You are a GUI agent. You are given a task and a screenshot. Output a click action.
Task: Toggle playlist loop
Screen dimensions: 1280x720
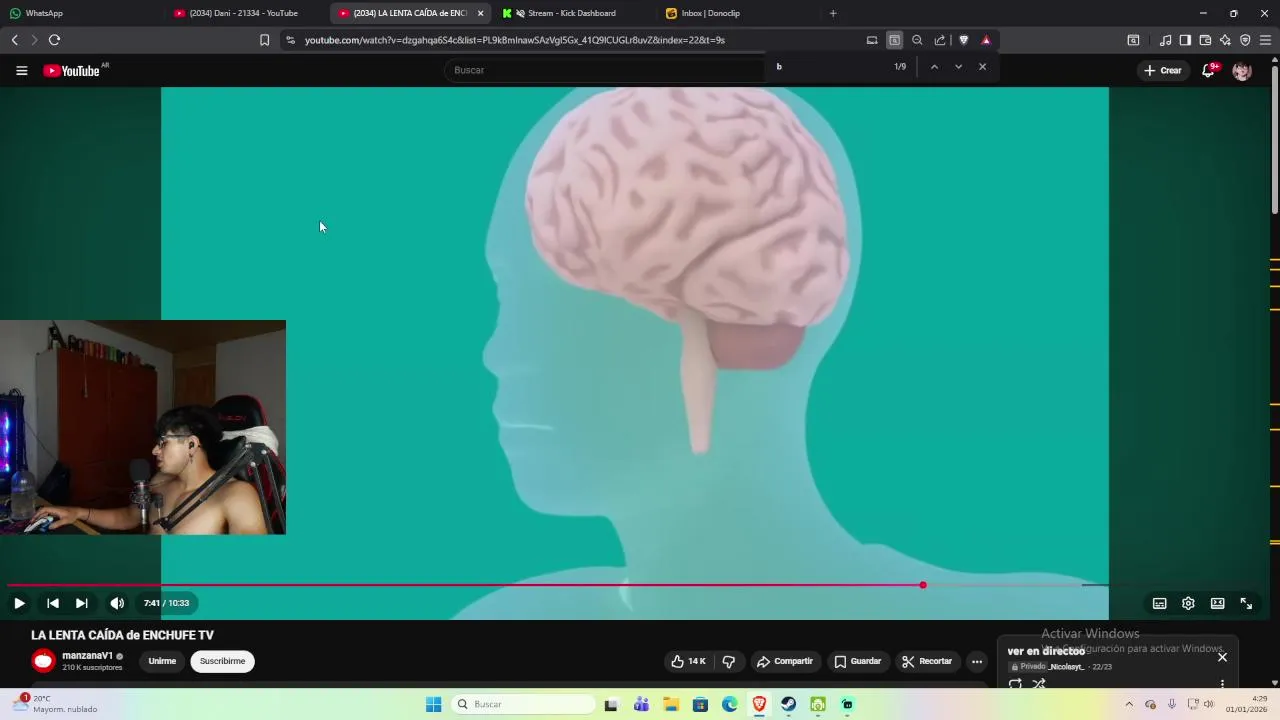(x=1015, y=684)
